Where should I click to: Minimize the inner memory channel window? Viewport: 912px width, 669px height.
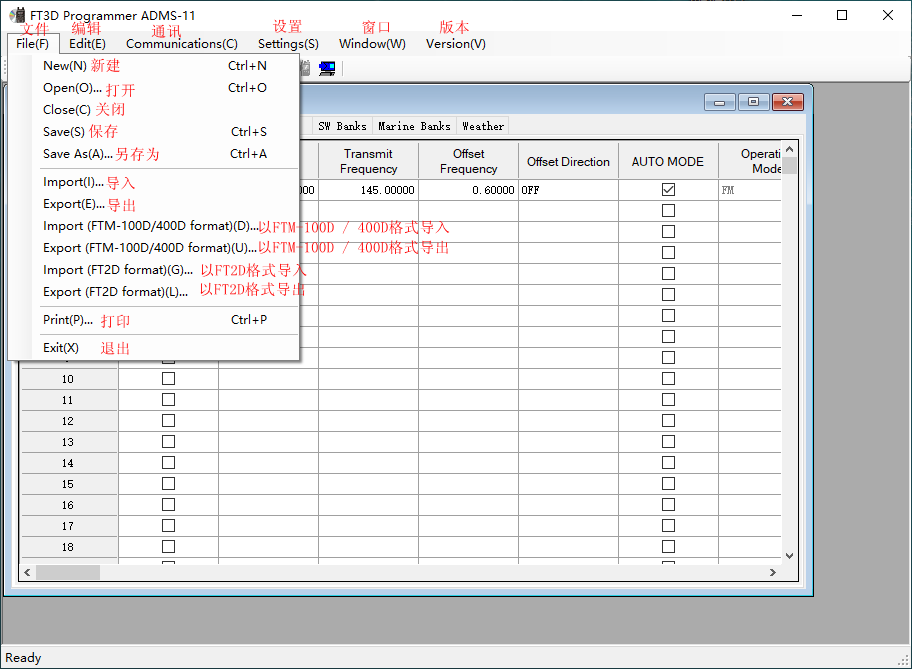coord(718,102)
